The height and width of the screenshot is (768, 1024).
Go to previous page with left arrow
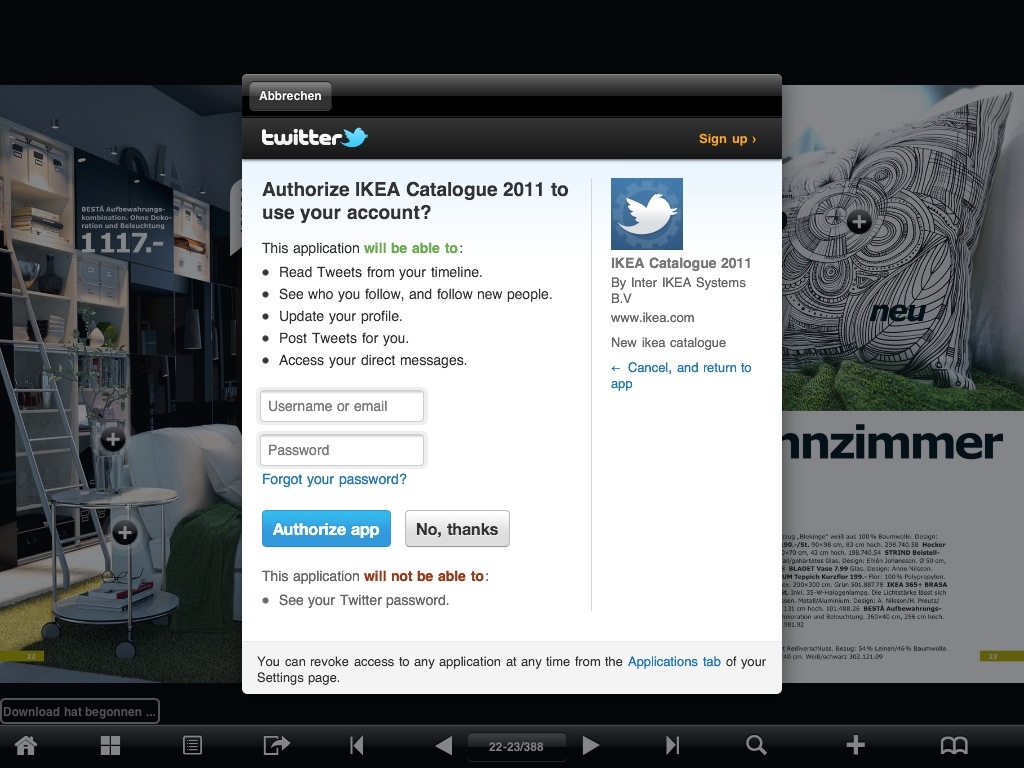(443, 745)
